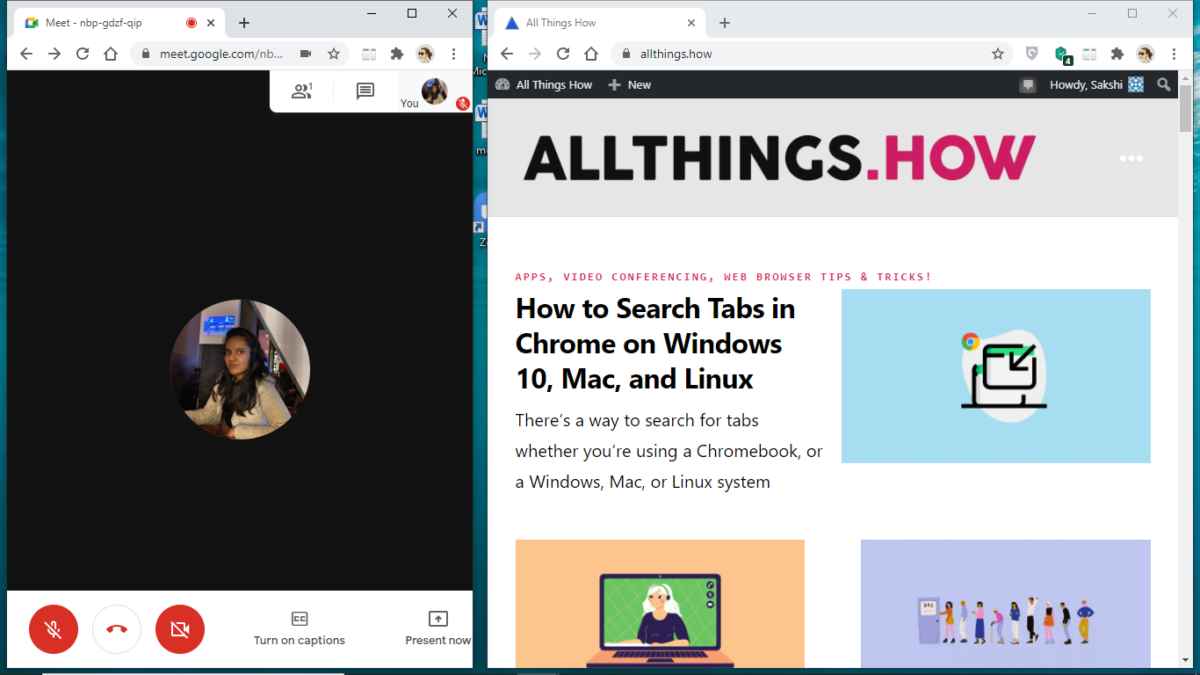This screenshot has height=675, width=1200.
Task: Unmute microphone in Meet call
Action: click(x=54, y=630)
